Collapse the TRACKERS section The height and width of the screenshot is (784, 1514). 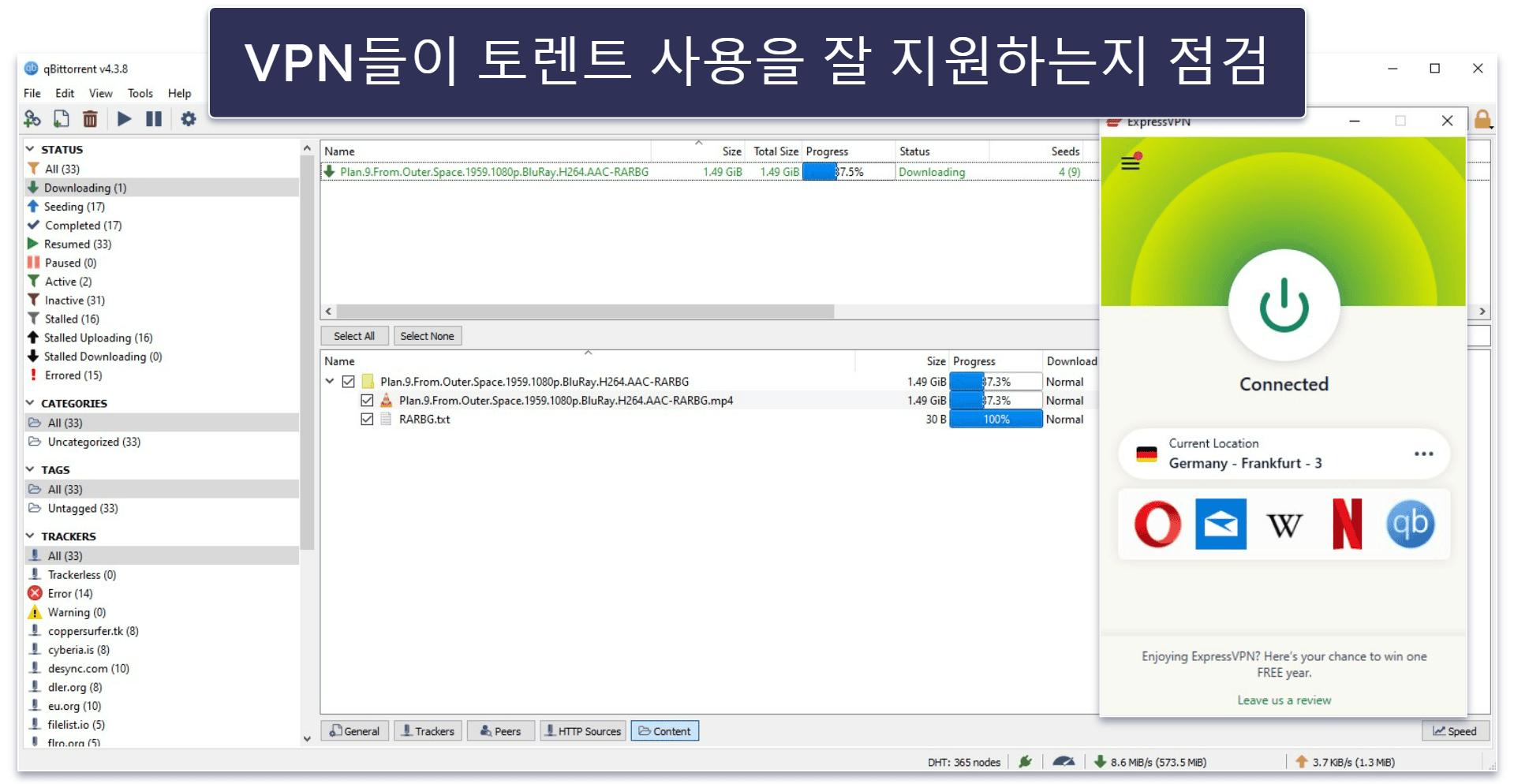click(x=30, y=536)
